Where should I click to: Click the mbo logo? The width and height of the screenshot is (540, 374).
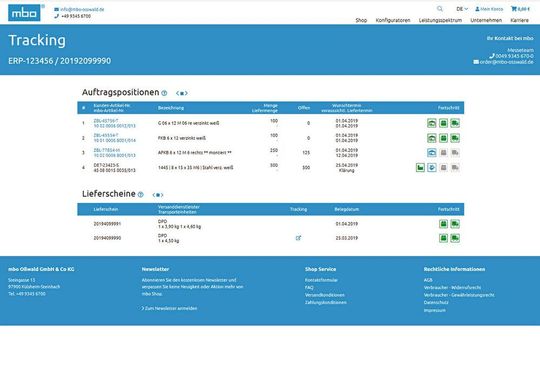(24, 13)
